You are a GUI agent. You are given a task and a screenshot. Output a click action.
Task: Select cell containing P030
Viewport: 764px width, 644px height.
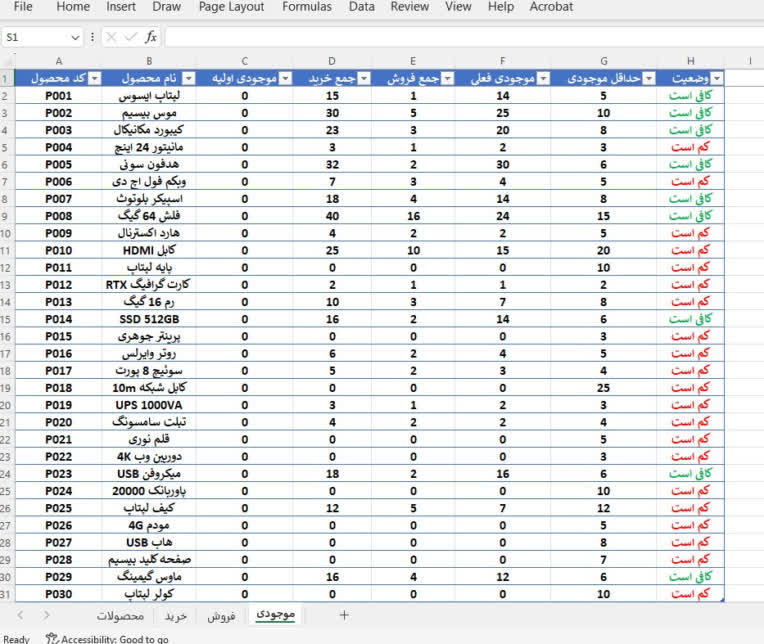coord(58,594)
